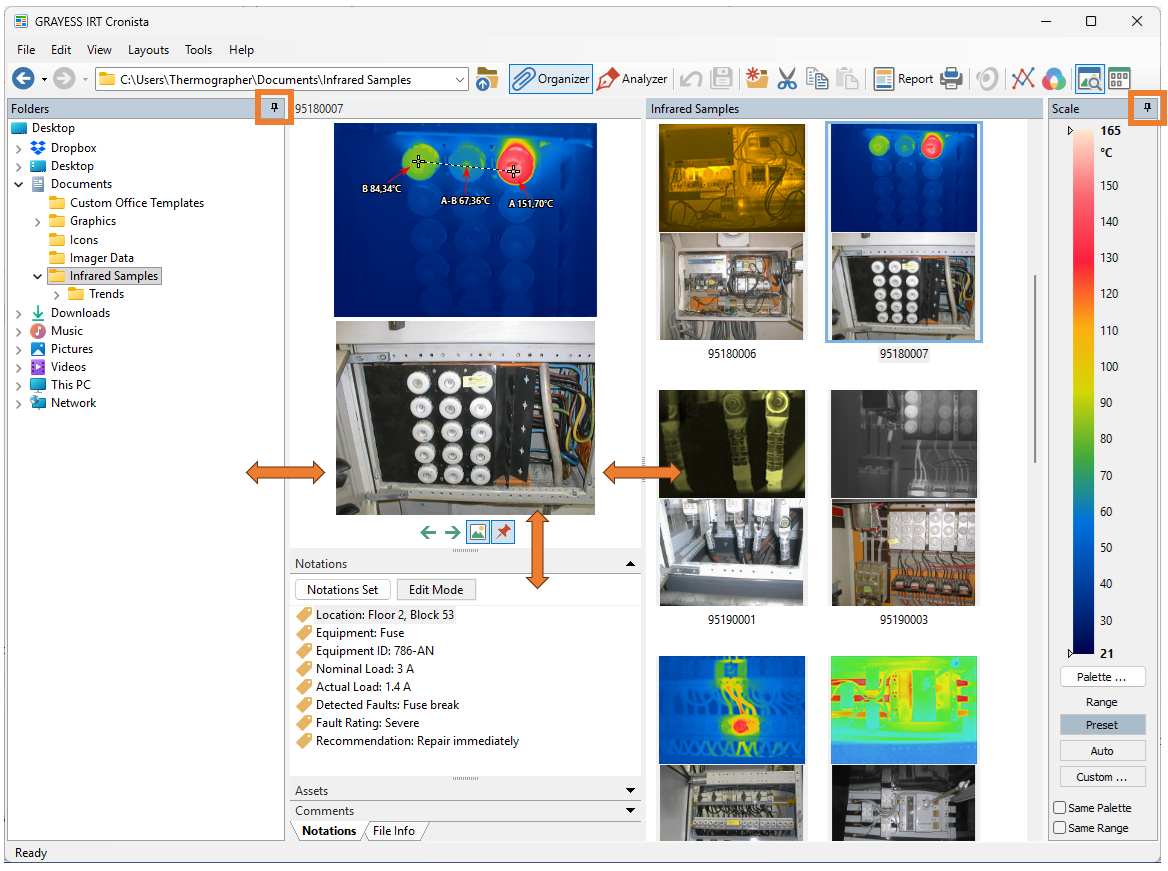This screenshot has height=871, width=1168.
Task: Open the File menu
Action: 26,50
